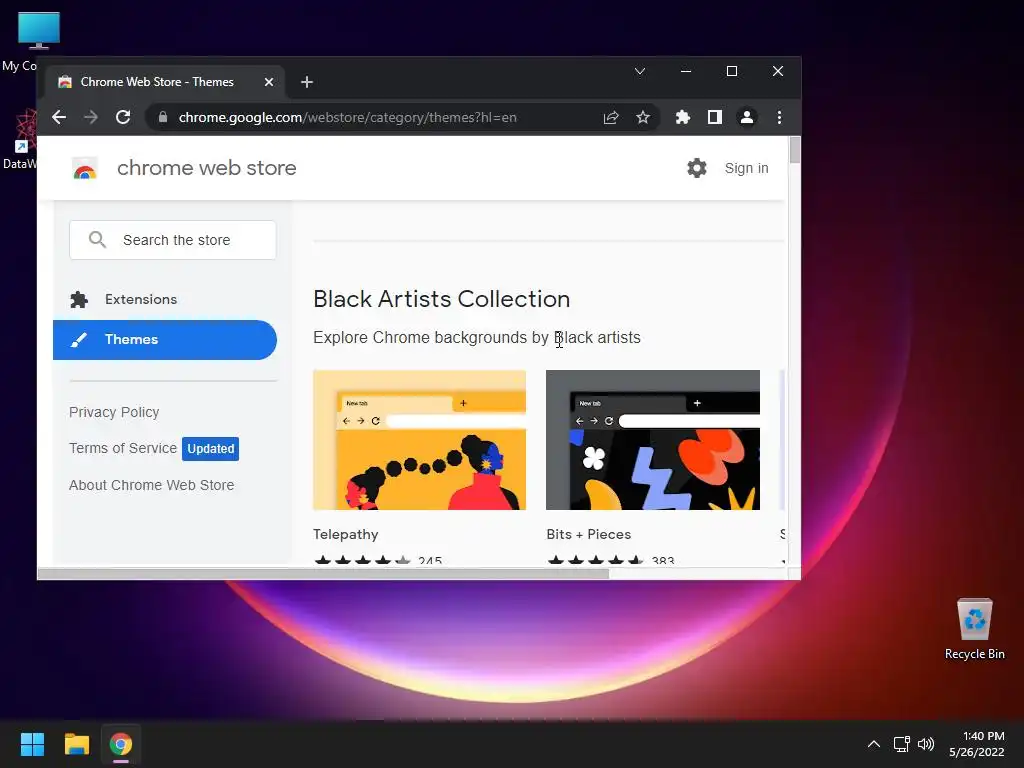The width and height of the screenshot is (1024, 768).
Task: Click the Chrome taskbar icon
Action: click(x=121, y=744)
